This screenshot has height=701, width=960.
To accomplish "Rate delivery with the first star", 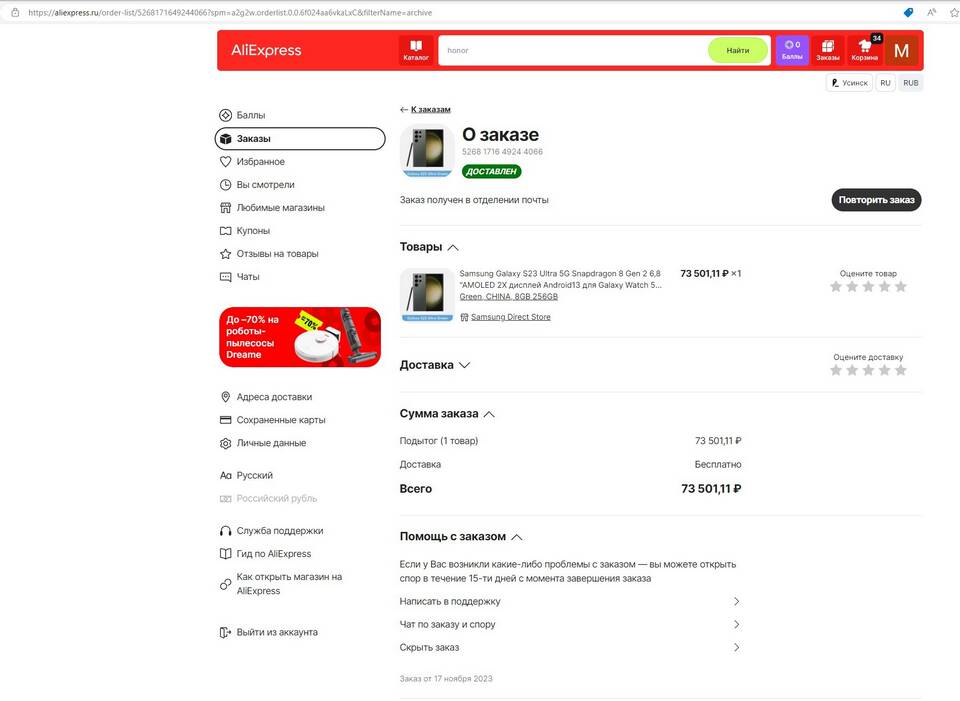I will [x=836, y=370].
